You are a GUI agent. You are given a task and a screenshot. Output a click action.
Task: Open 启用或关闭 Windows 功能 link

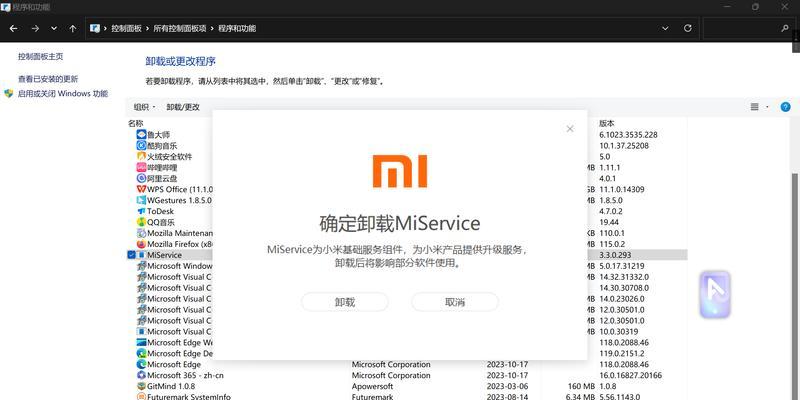coord(63,94)
